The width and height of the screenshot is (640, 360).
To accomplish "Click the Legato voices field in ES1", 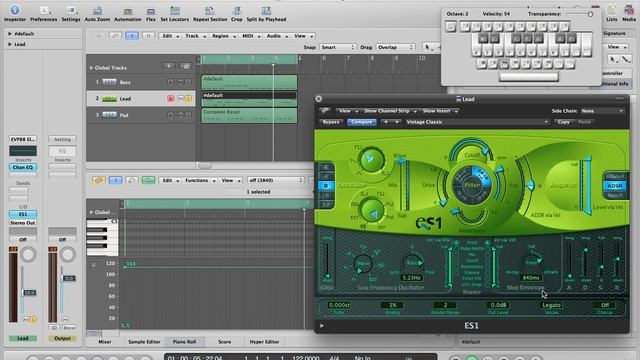I will tap(551, 305).
